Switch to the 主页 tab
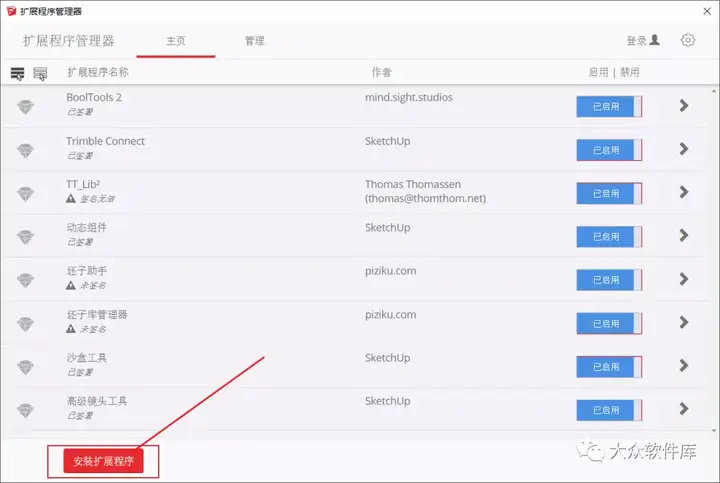 [x=176, y=41]
